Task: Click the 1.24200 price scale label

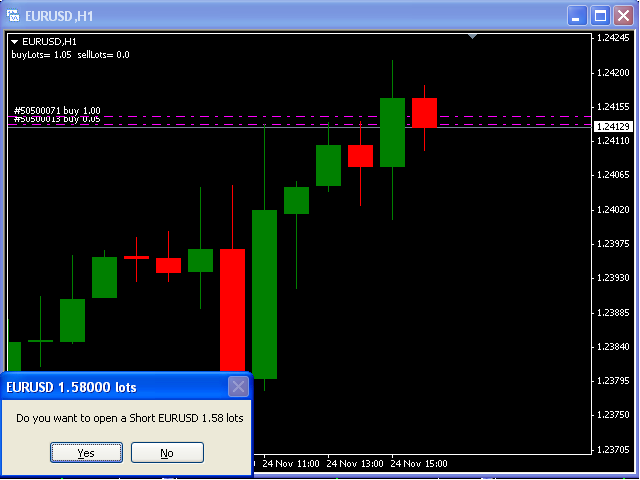Action: [611, 73]
